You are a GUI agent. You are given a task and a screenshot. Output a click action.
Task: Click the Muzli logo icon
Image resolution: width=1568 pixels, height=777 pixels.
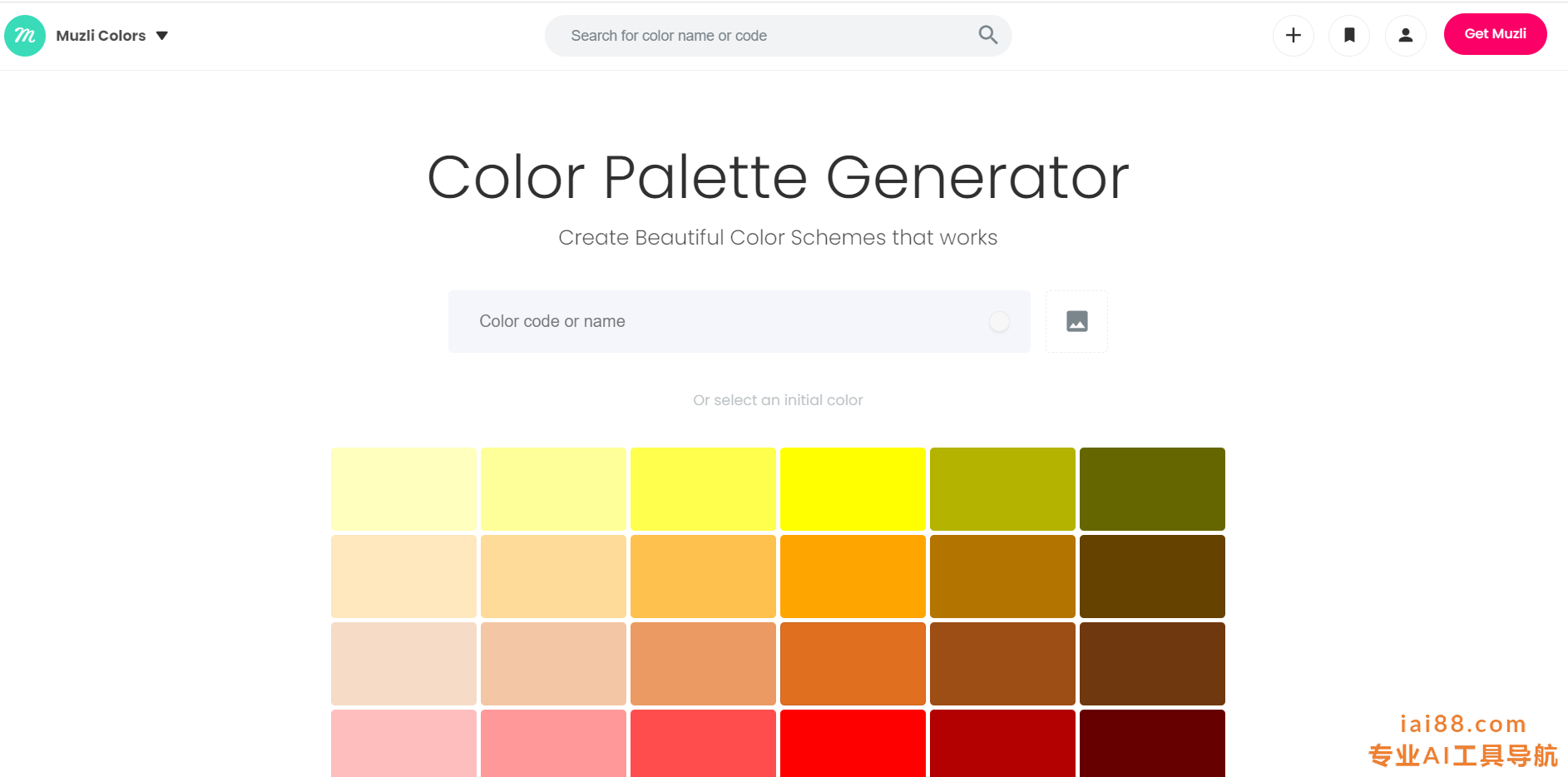point(25,36)
